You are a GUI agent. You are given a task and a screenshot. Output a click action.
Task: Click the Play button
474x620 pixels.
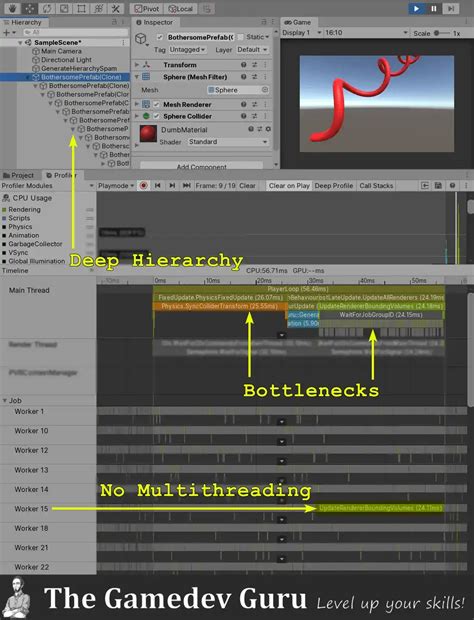pyautogui.click(x=416, y=8)
